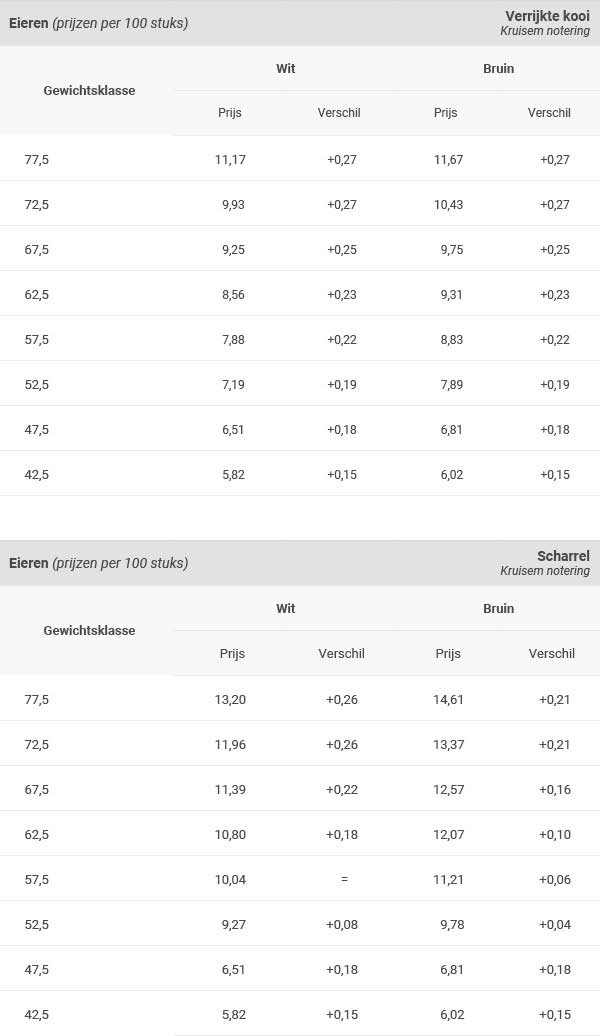Click Gewichtsklasse header of Verrijkte kooi table
This screenshot has height=1036, width=600.
(x=89, y=91)
